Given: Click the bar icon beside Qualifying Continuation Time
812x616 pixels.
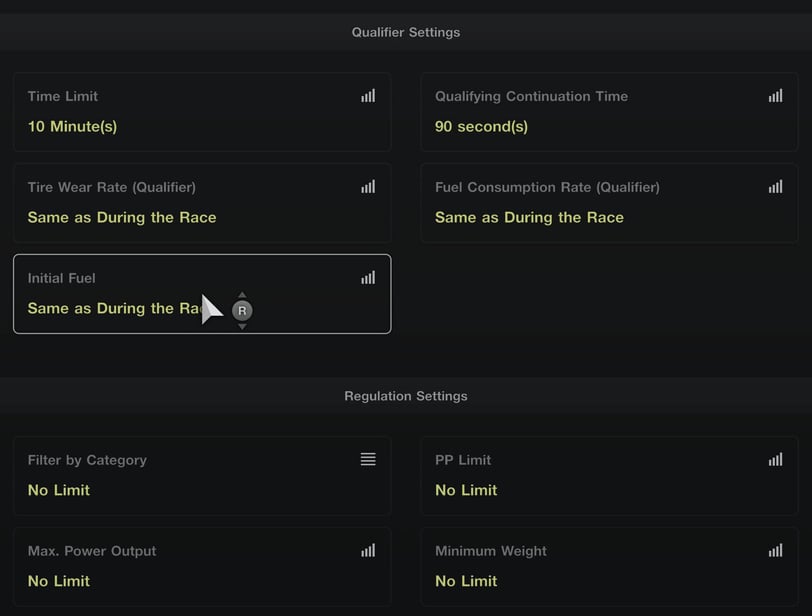Looking at the screenshot, I should pos(775,96).
